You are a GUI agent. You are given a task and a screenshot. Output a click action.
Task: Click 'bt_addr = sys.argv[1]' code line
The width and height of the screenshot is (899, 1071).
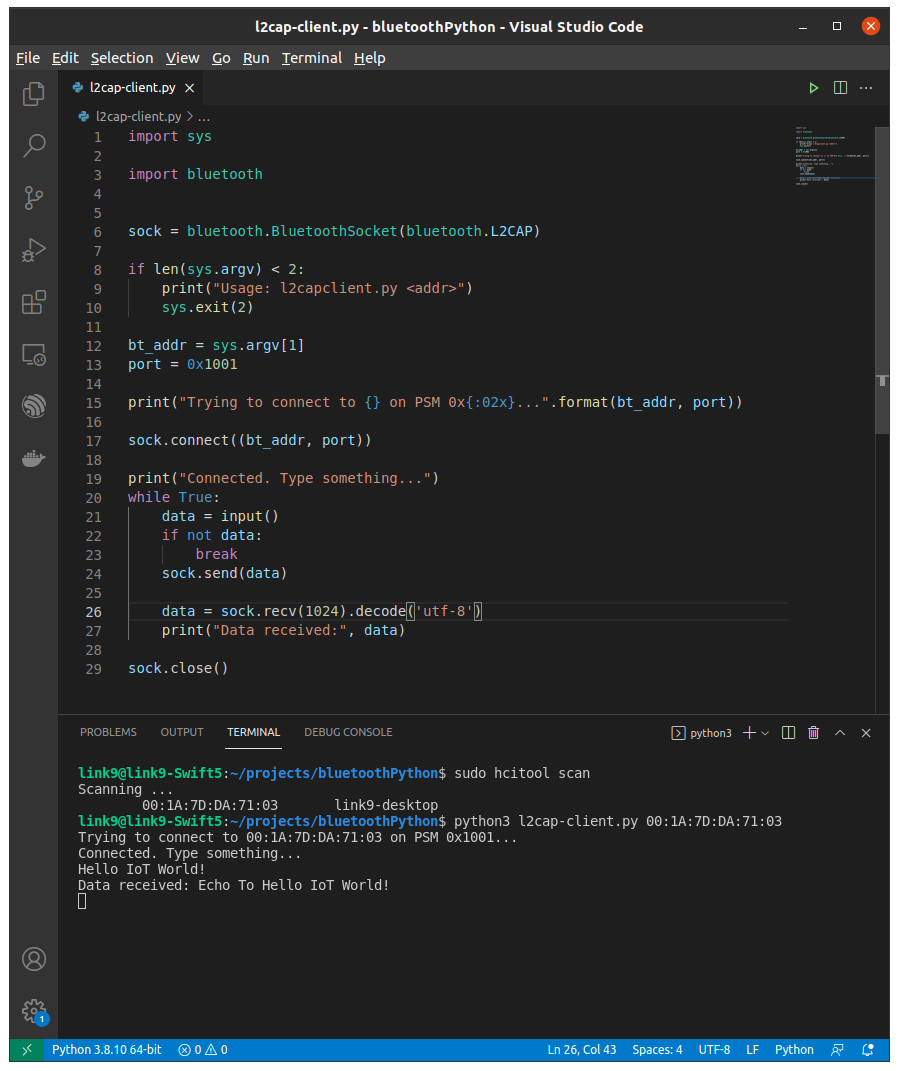216,346
